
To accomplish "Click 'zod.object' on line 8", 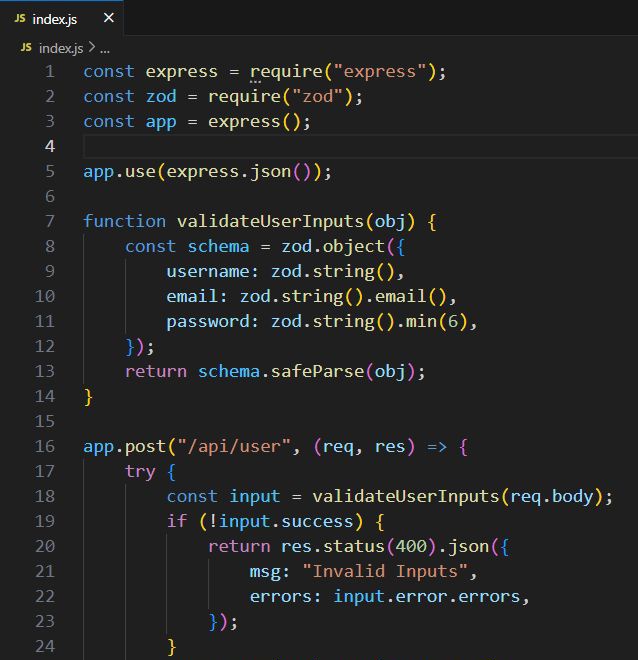I will 333,247.
